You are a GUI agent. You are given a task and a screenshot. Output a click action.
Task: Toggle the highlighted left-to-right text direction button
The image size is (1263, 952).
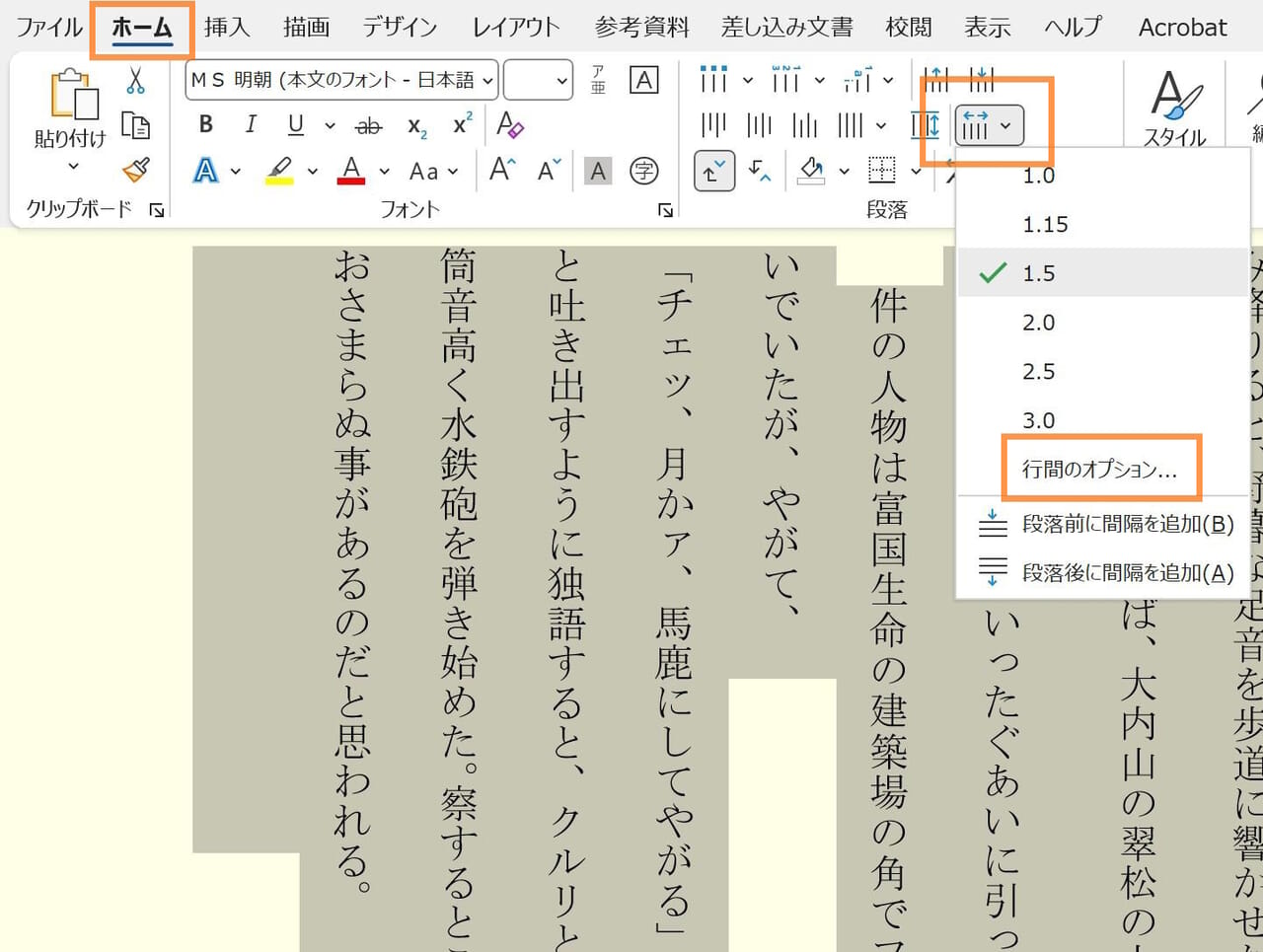pyautogui.click(x=714, y=171)
